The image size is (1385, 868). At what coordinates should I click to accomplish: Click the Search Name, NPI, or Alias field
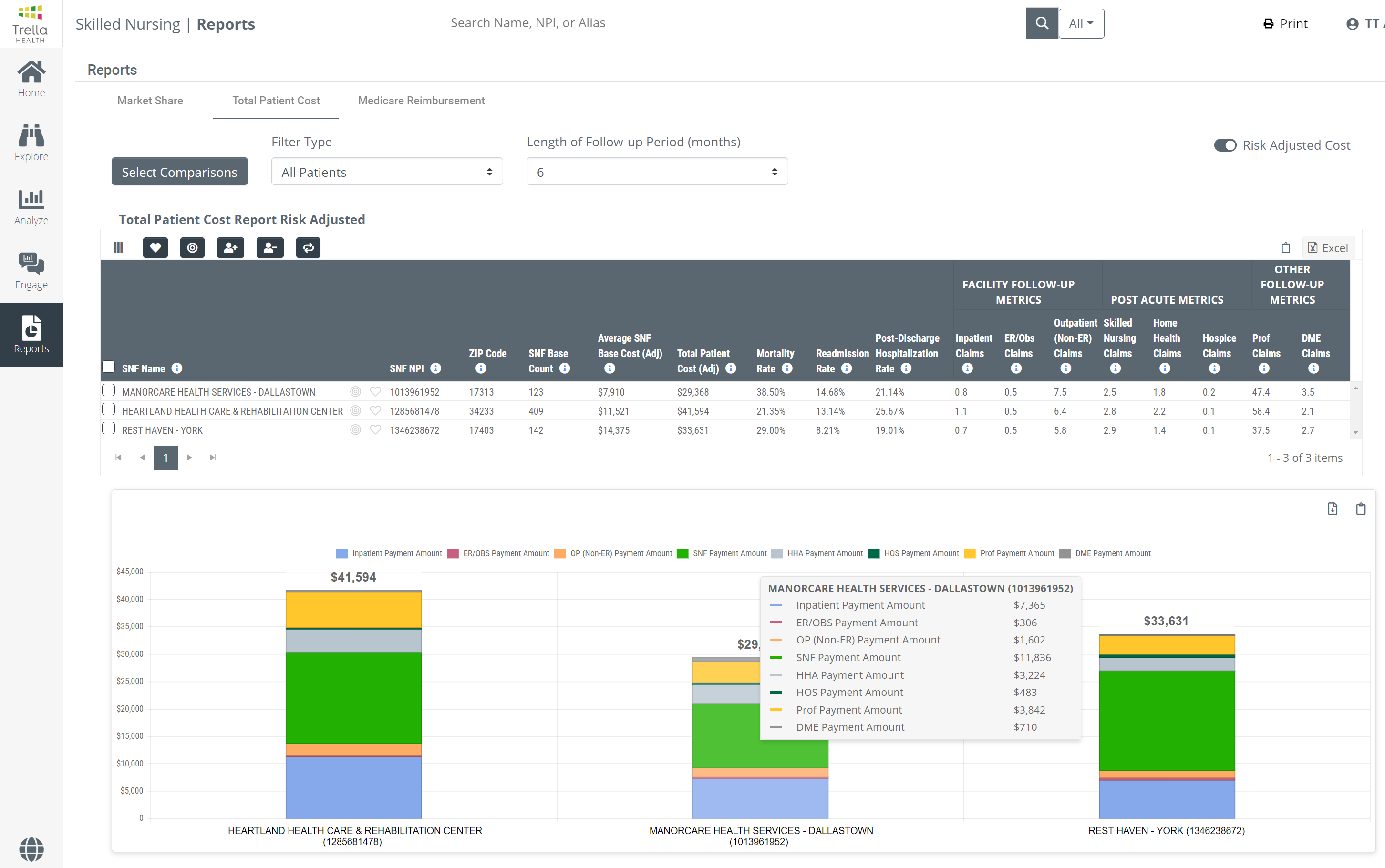coord(735,23)
